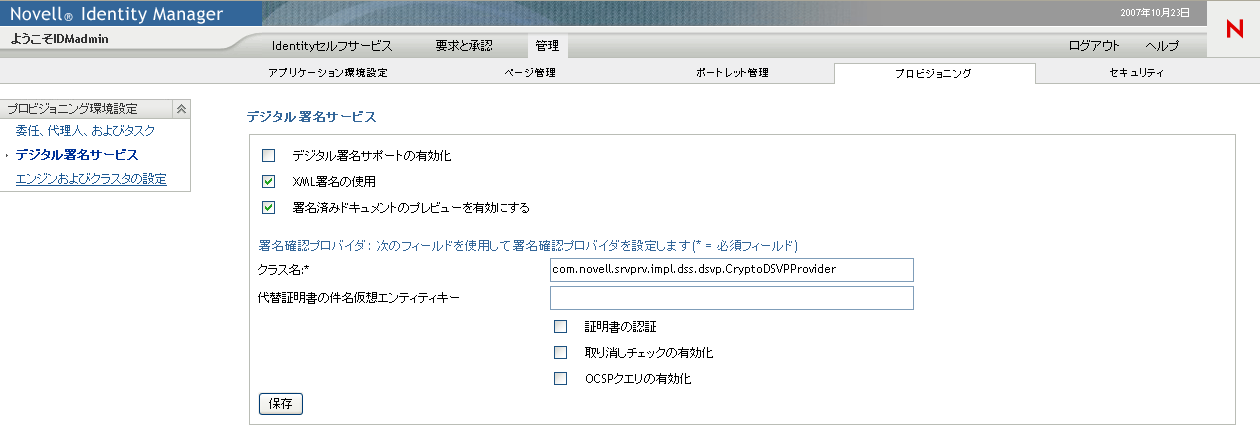Toggle OCSPクエリの有効化 checkbox
The height and width of the screenshot is (434, 1260).
click(x=561, y=379)
